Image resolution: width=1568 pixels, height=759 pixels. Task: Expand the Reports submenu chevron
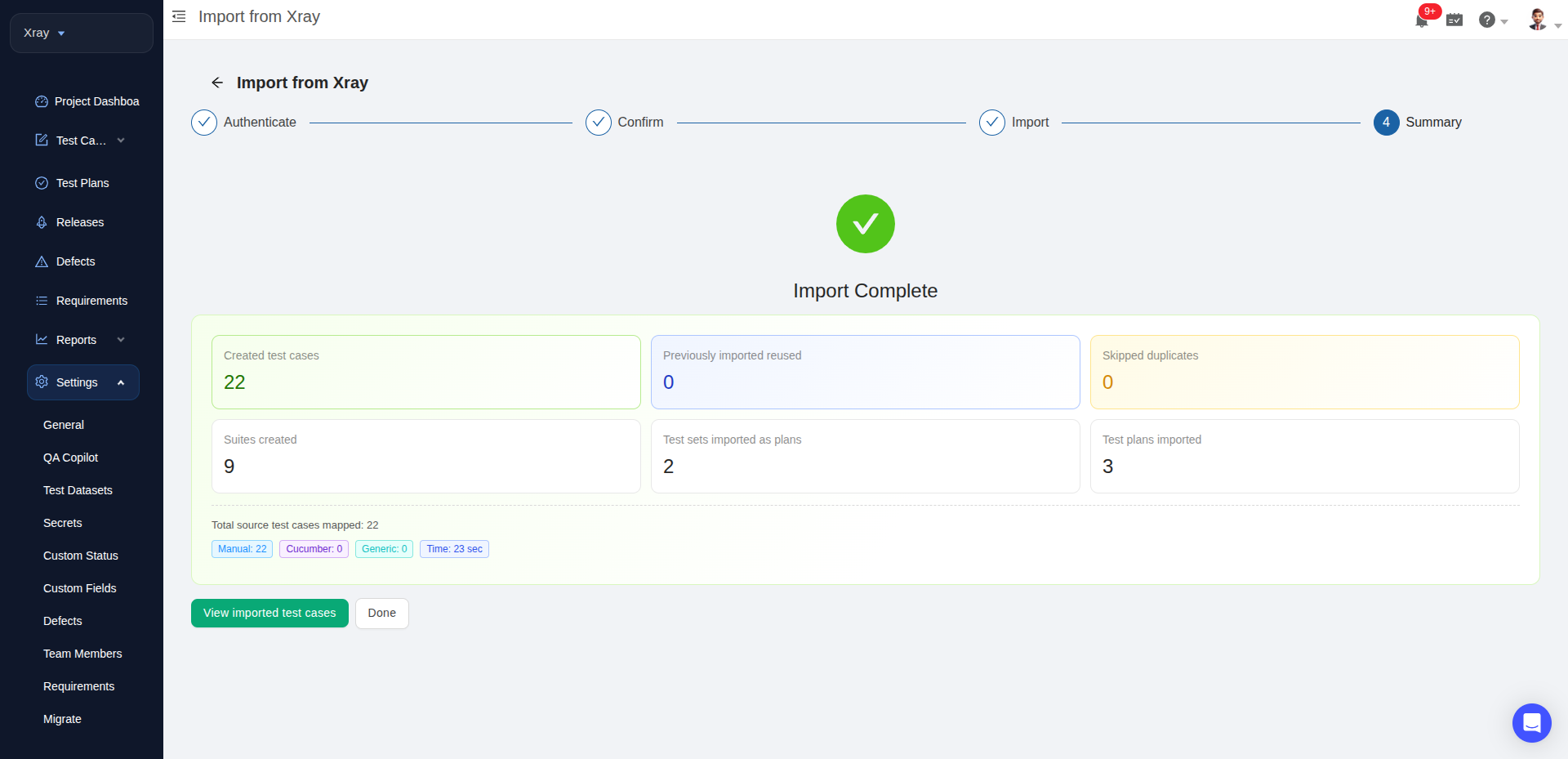(x=121, y=340)
